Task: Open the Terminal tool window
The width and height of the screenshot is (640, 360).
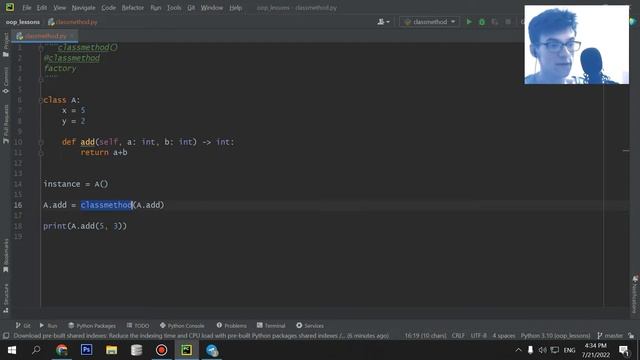Action: pyautogui.click(x=271, y=325)
